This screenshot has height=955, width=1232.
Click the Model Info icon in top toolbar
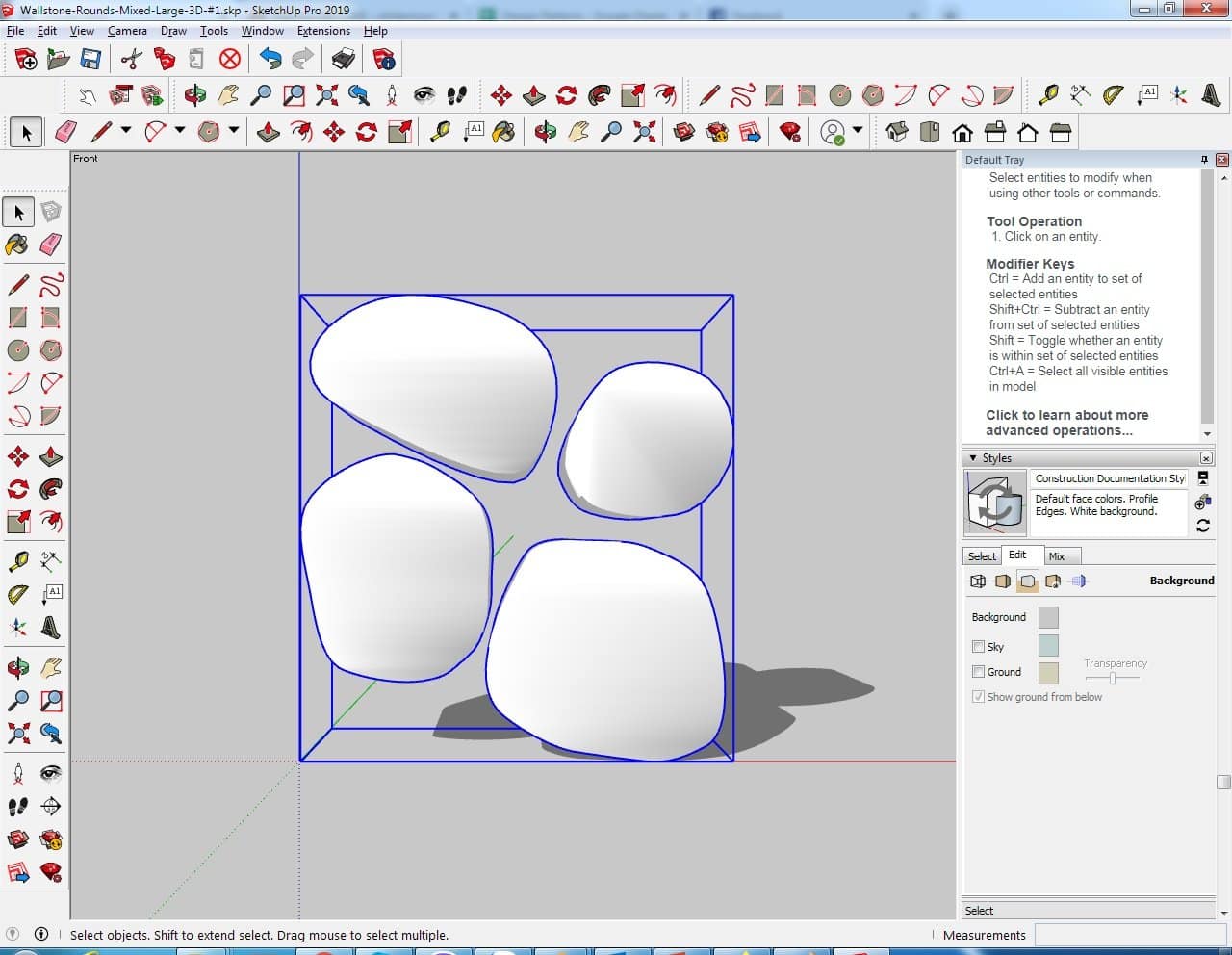(384, 60)
